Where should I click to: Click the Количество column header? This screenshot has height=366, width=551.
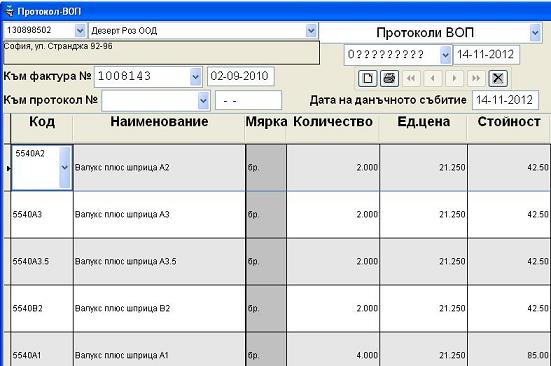(333, 128)
